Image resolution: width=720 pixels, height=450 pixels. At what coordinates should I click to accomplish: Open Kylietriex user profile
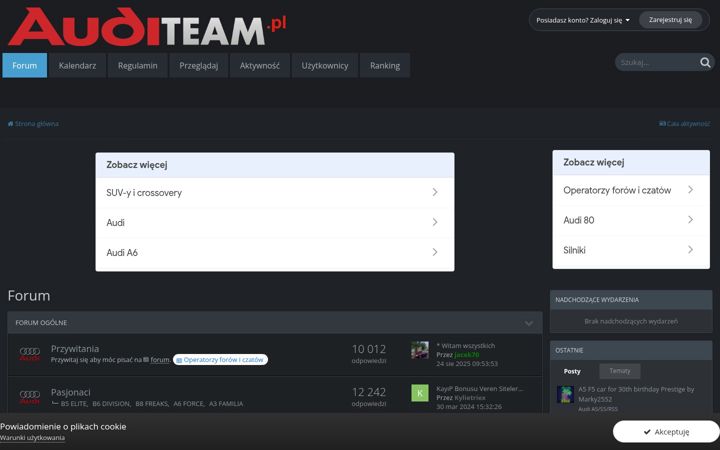click(x=470, y=398)
